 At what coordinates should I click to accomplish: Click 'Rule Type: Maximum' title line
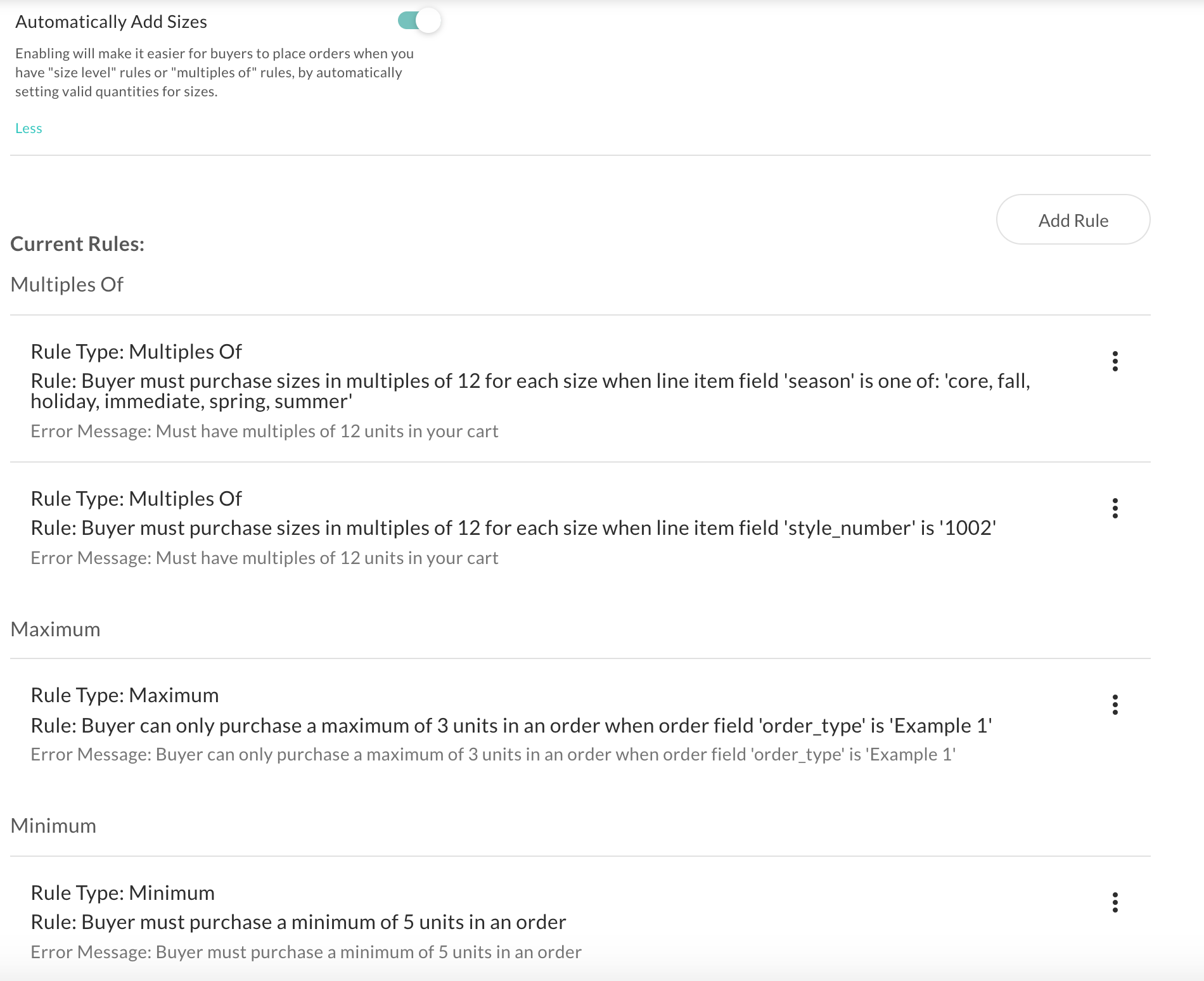pos(125,695)
